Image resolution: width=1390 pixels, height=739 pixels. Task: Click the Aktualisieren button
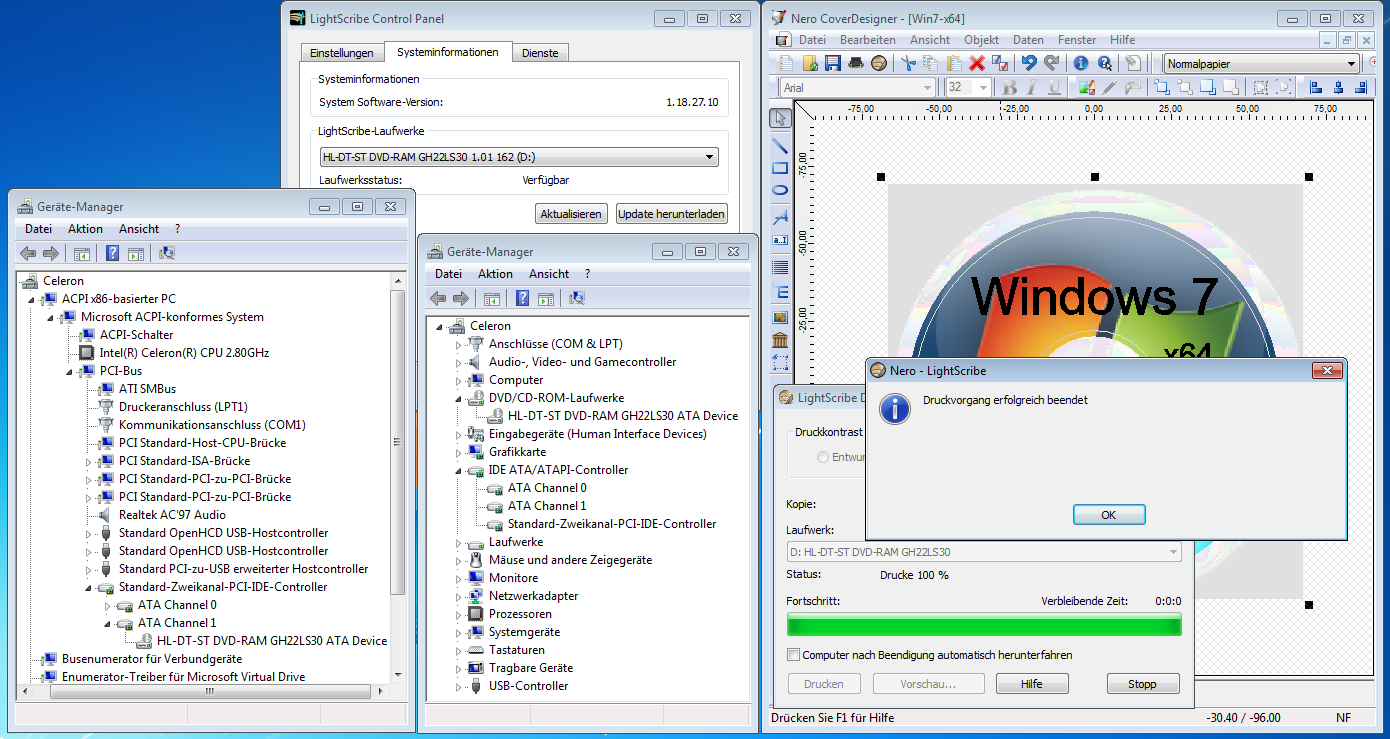click(x=572, y=214)
